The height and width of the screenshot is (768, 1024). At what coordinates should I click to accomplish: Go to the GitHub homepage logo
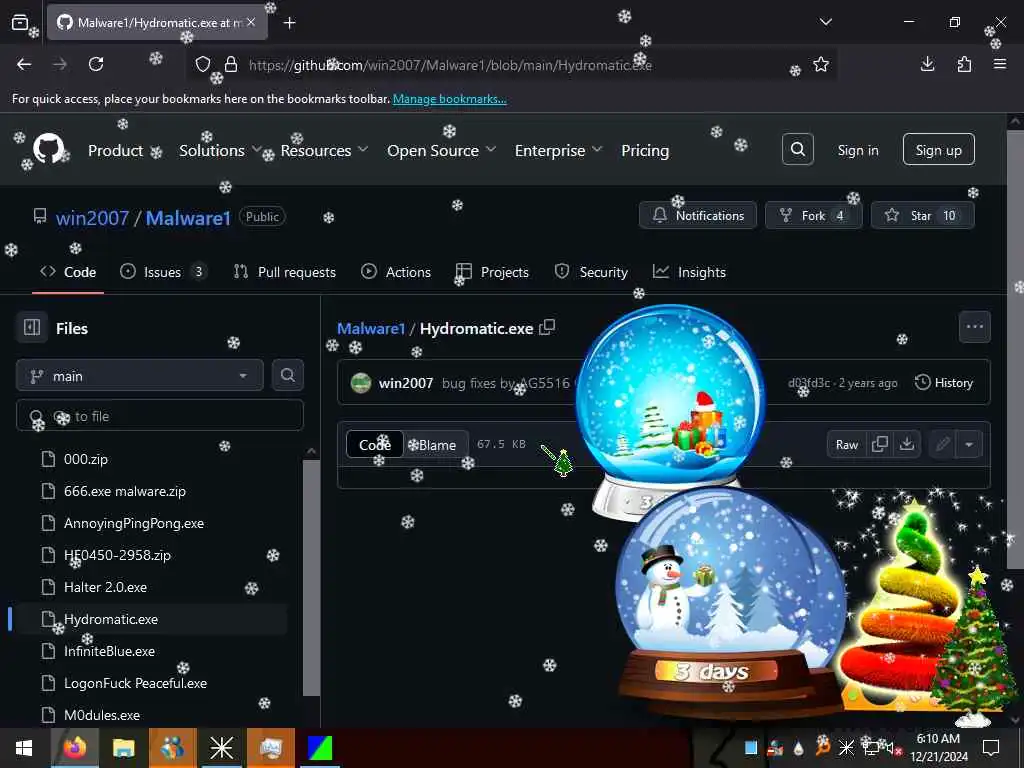coord(48,150)
